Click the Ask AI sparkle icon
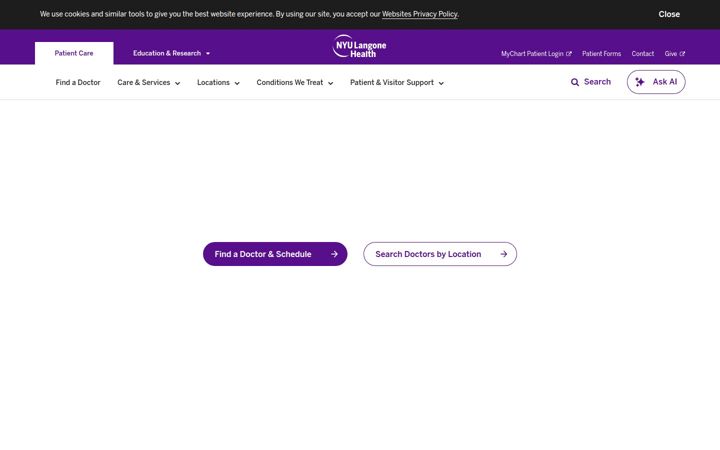 click(640, 82)
